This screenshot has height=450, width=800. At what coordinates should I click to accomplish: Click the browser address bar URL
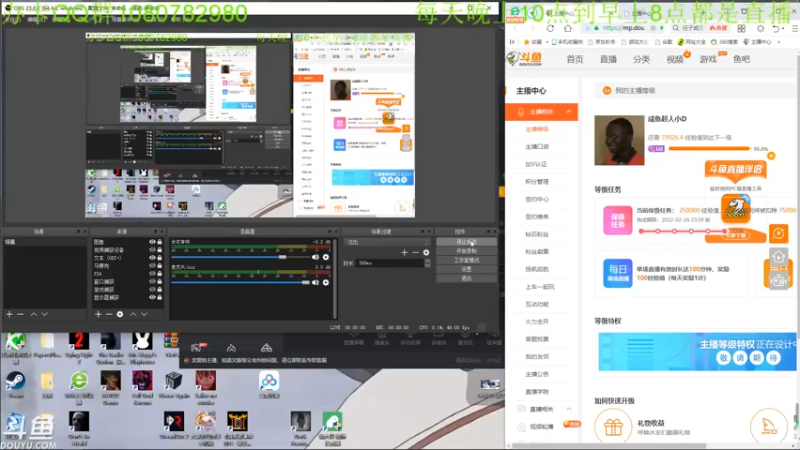click(626, 28)
